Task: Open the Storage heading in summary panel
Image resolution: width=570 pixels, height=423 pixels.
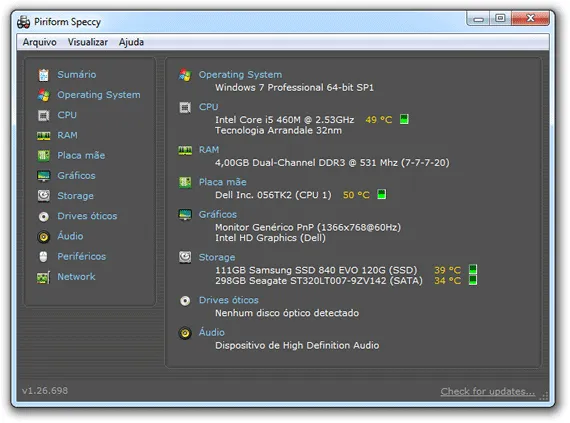Action: point(217,257)
